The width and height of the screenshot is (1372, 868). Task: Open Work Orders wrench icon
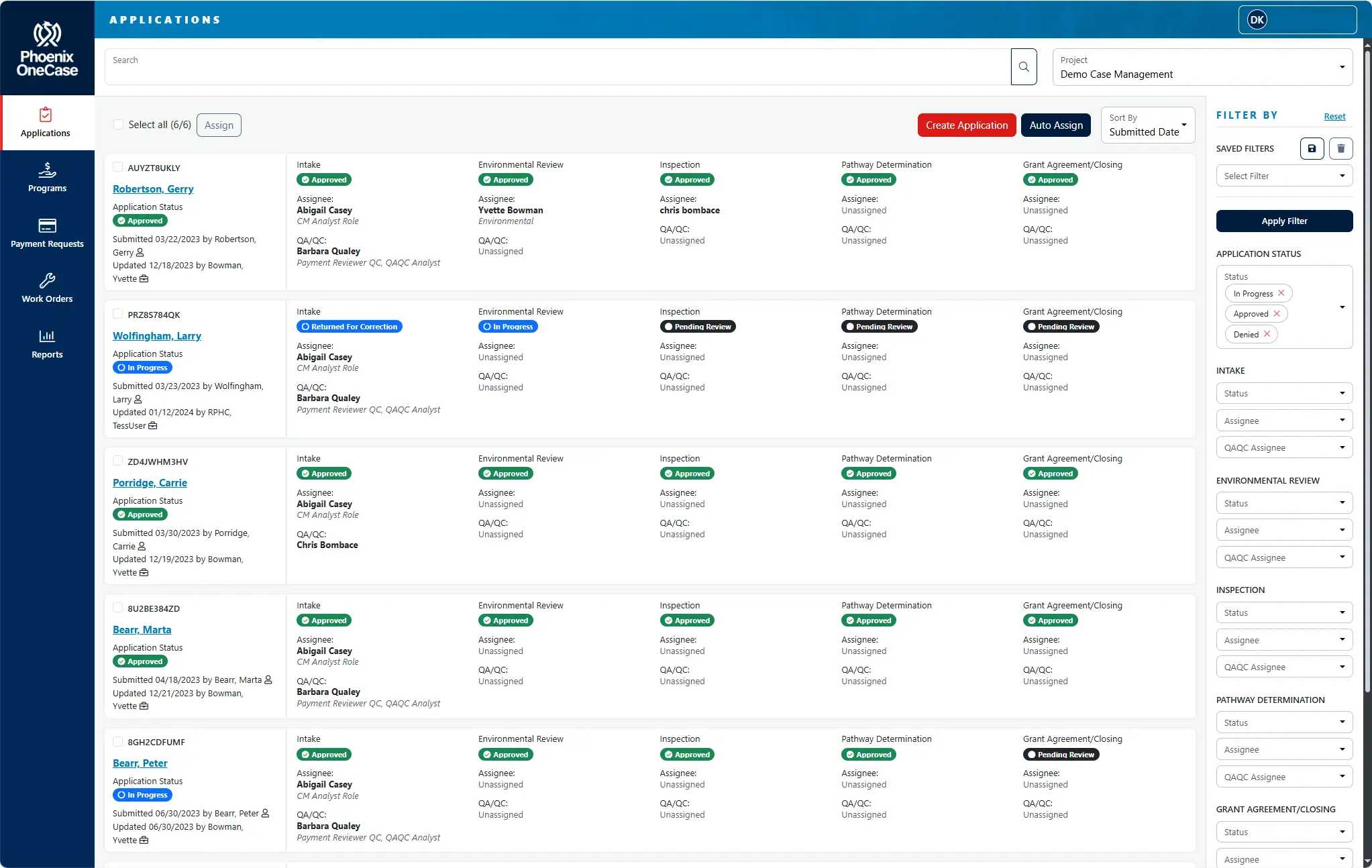tap(47, 280)
